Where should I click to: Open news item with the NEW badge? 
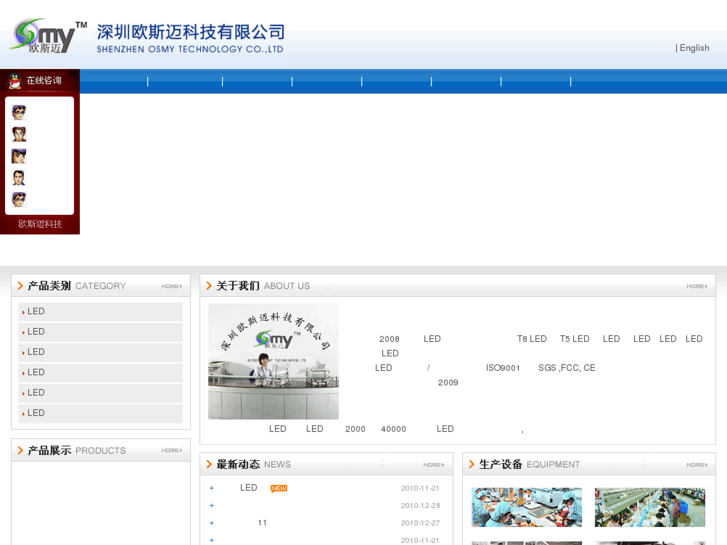click(249, 488)
